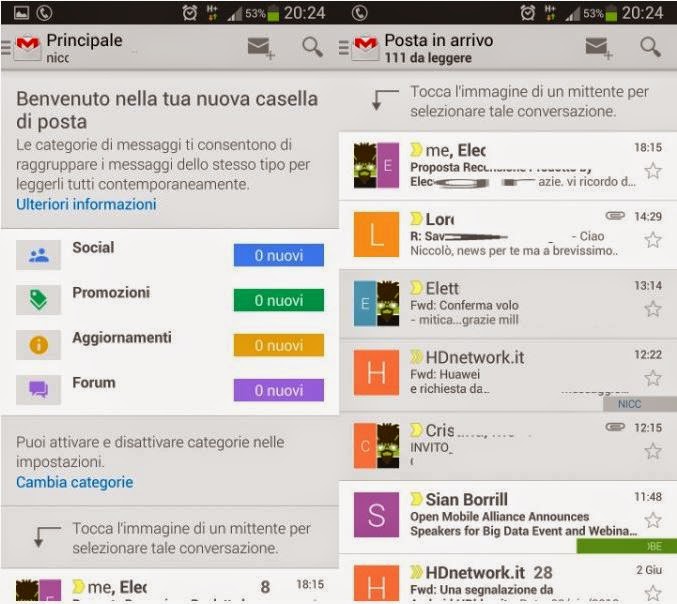The image size is (677, 604).
Task: Tap the Forum purple chat icon
Action: [38, 390]
